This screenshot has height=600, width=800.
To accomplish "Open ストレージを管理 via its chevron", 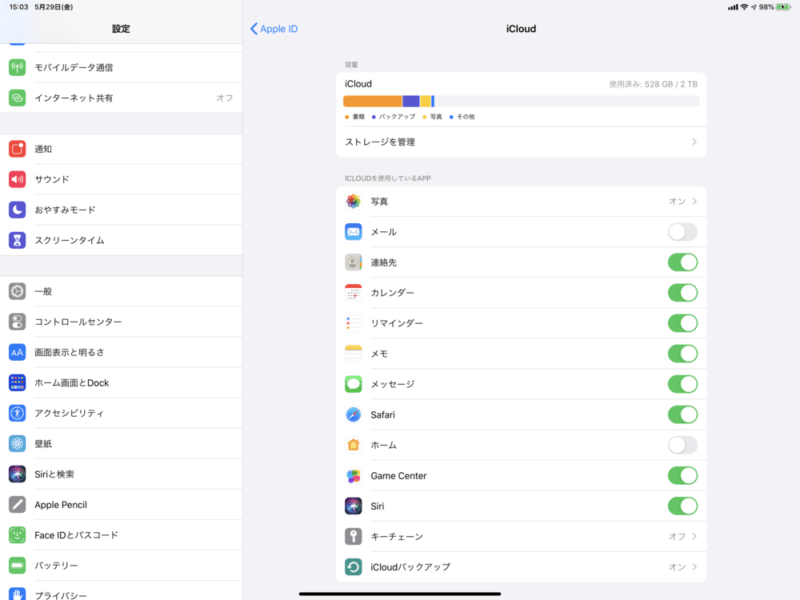I will click(694, 142).
